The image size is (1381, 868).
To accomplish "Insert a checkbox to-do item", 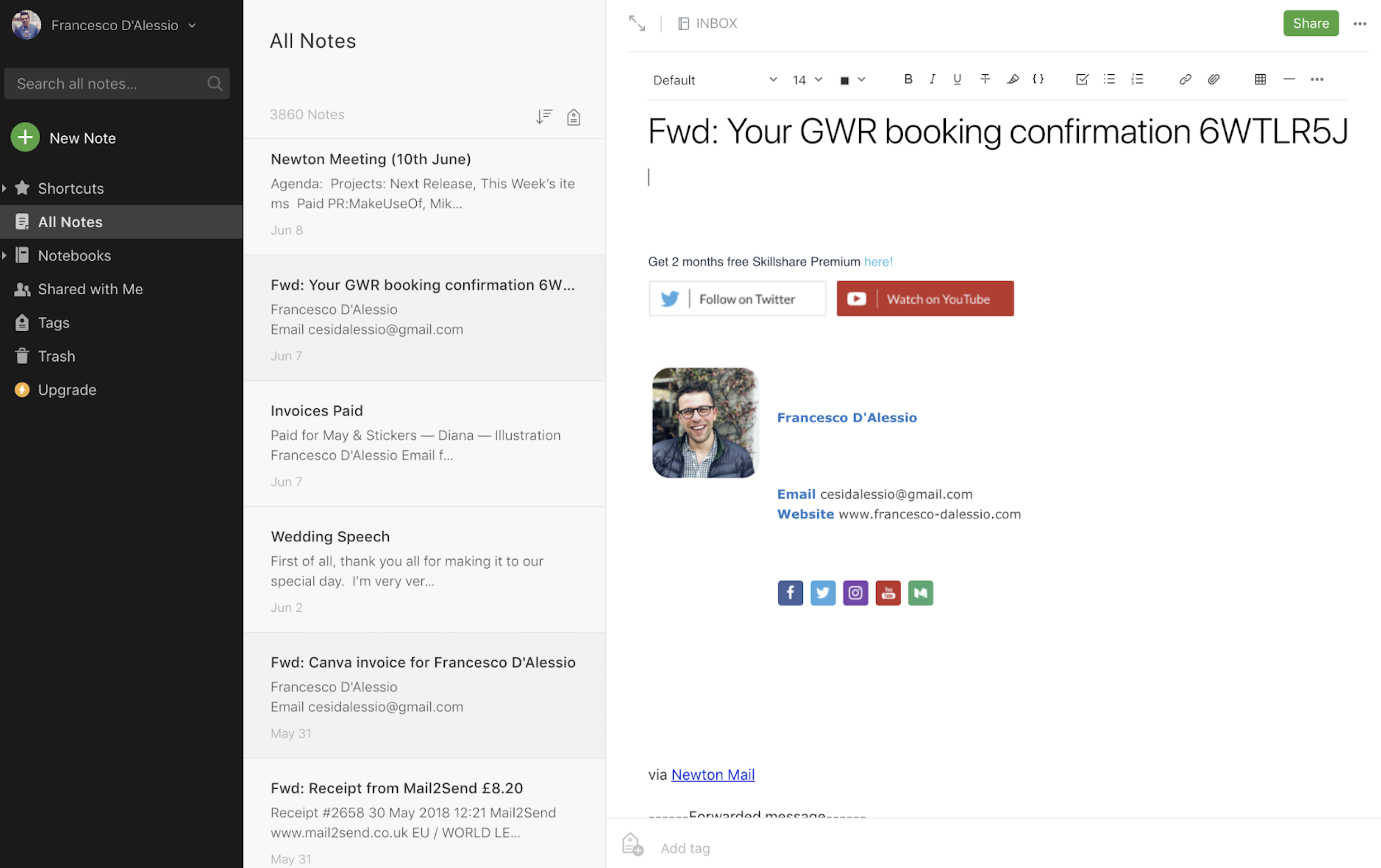I will click(x=1082, y=79).
